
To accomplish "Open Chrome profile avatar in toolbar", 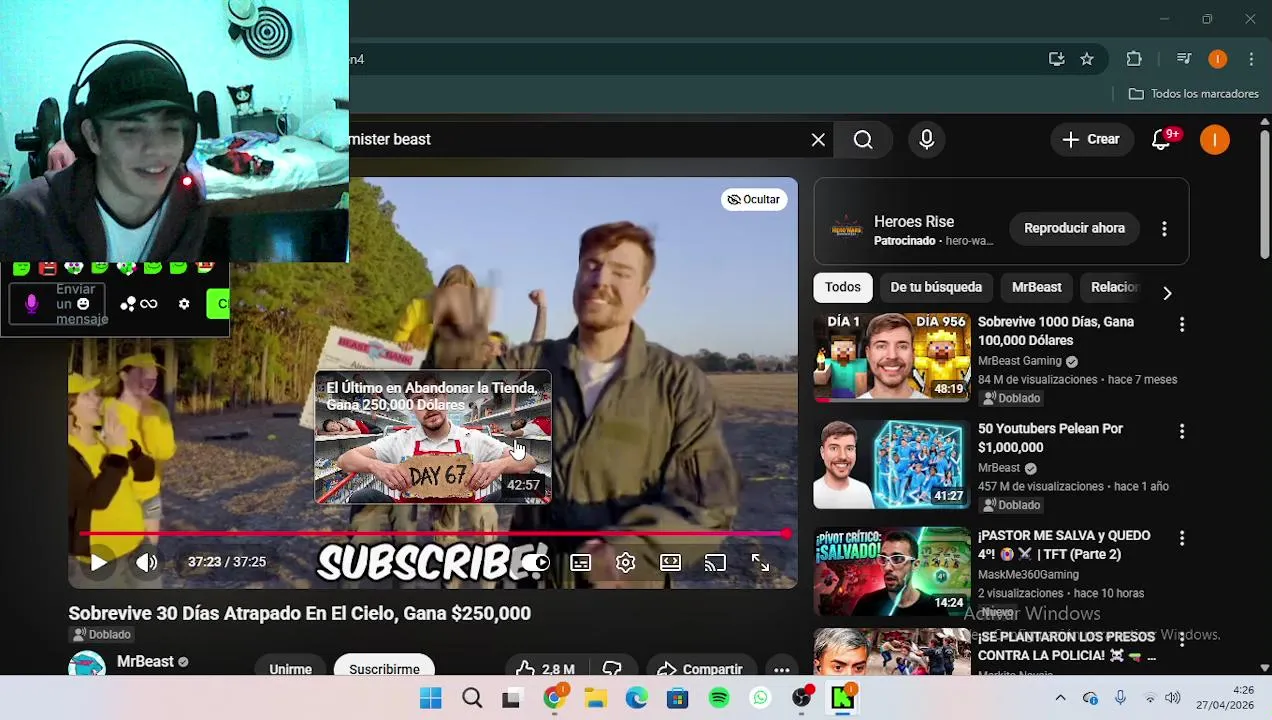I will pyautogui.click(x=1217, y=59).
